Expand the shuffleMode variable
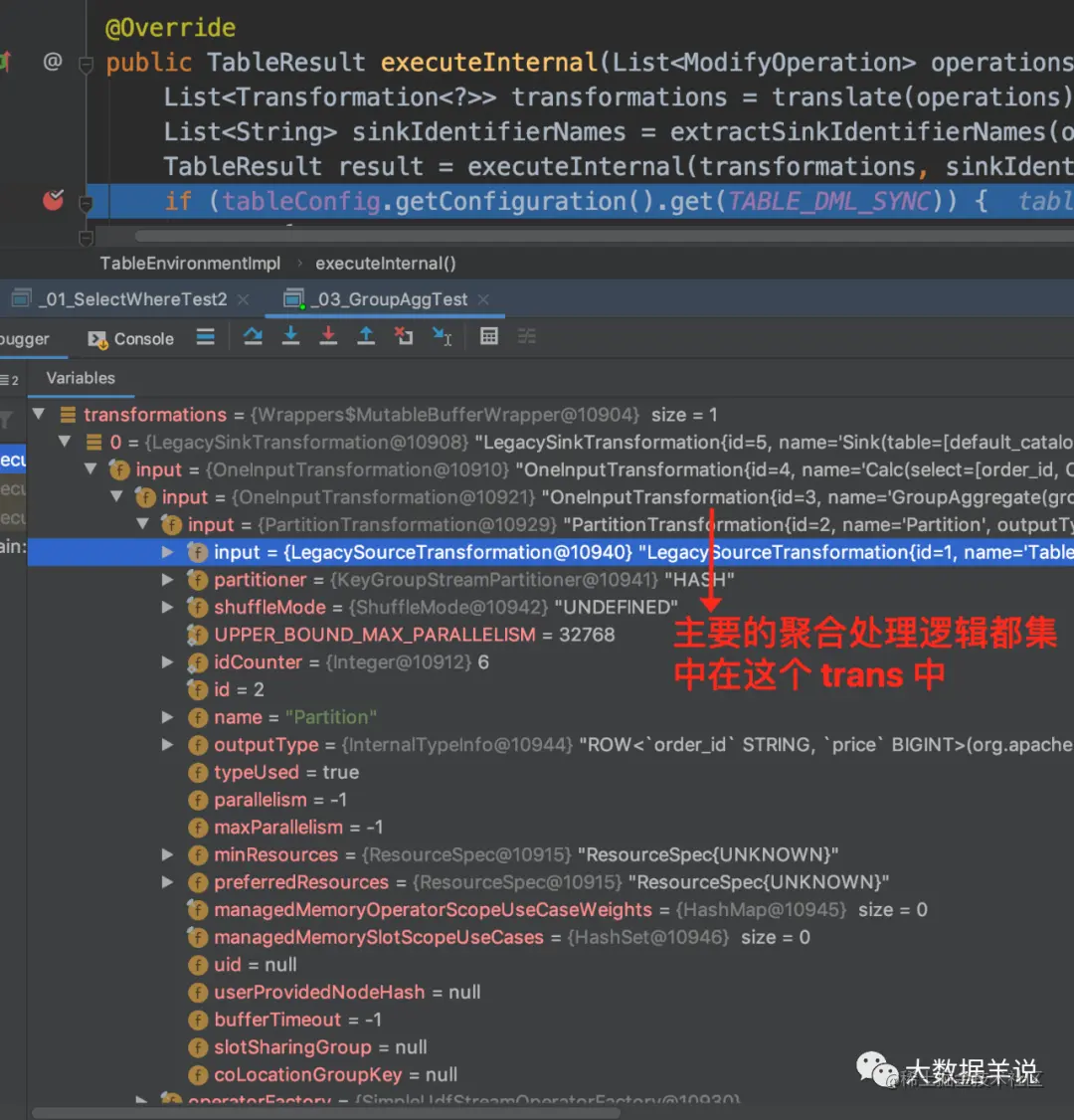This screenshot has height=1120, width=1074. point(168,607)
